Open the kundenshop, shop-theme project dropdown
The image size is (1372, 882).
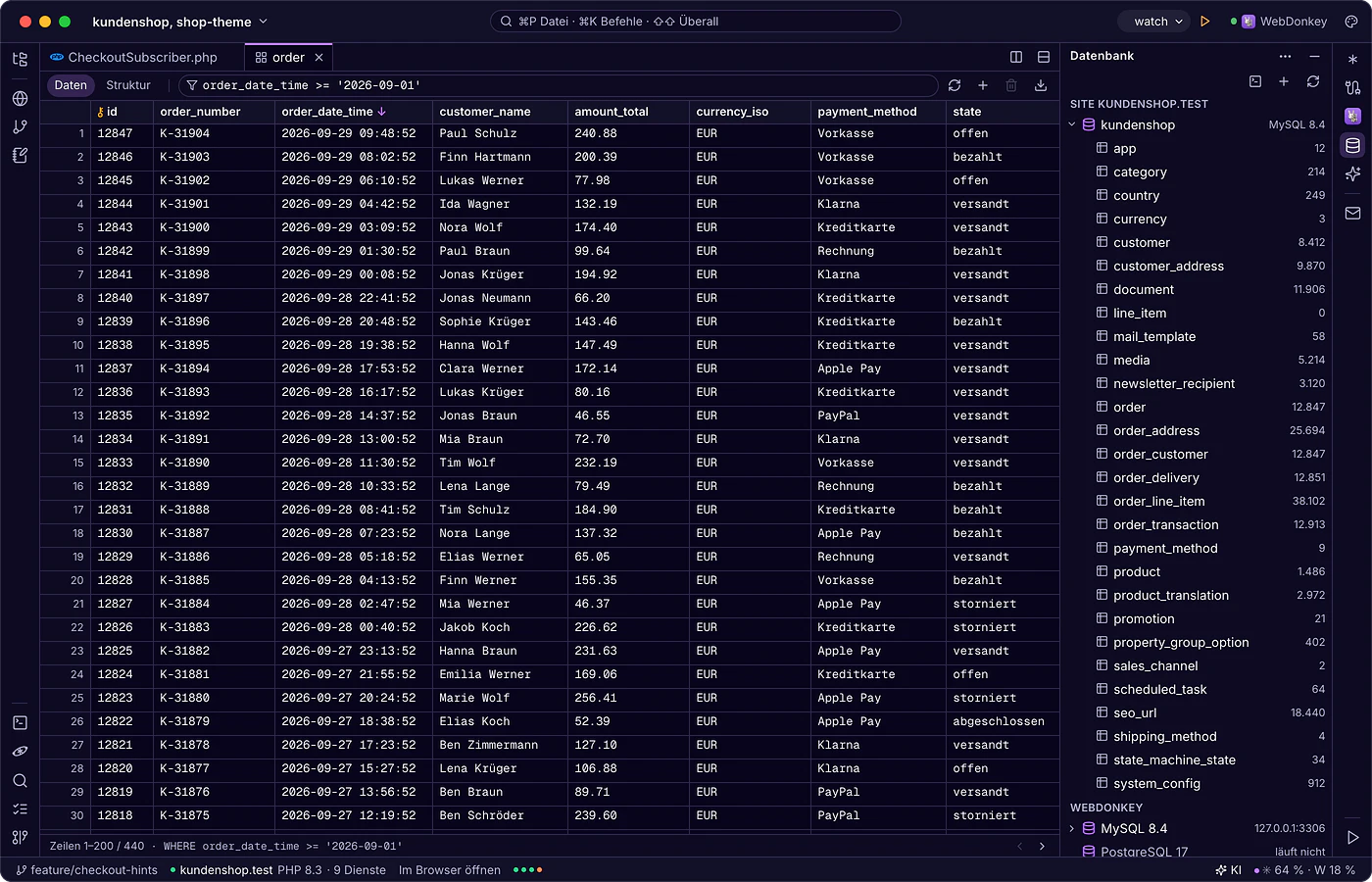click(x=180, y=22)
